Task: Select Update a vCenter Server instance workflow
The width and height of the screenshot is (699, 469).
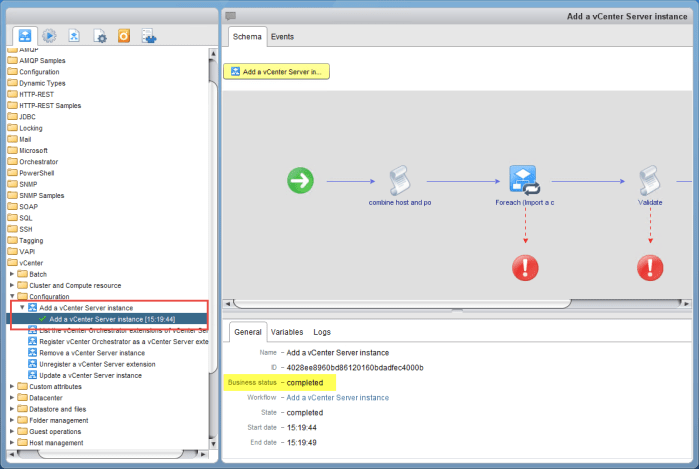Action: [90, 375]
